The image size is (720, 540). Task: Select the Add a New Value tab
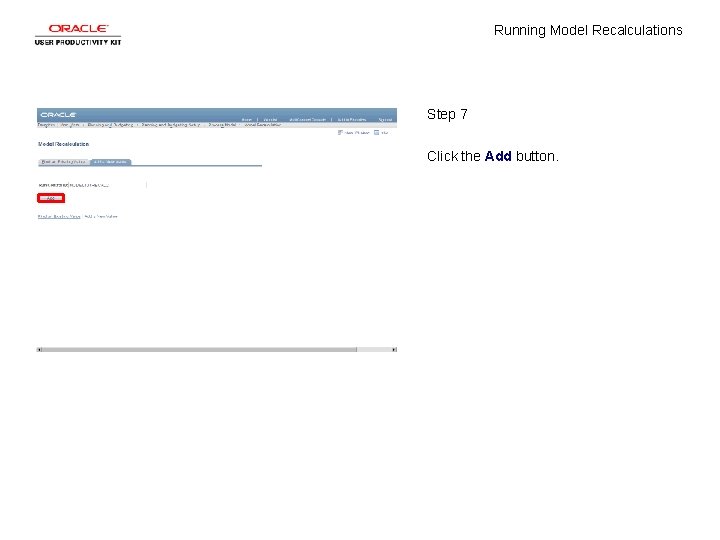(111, 162)
